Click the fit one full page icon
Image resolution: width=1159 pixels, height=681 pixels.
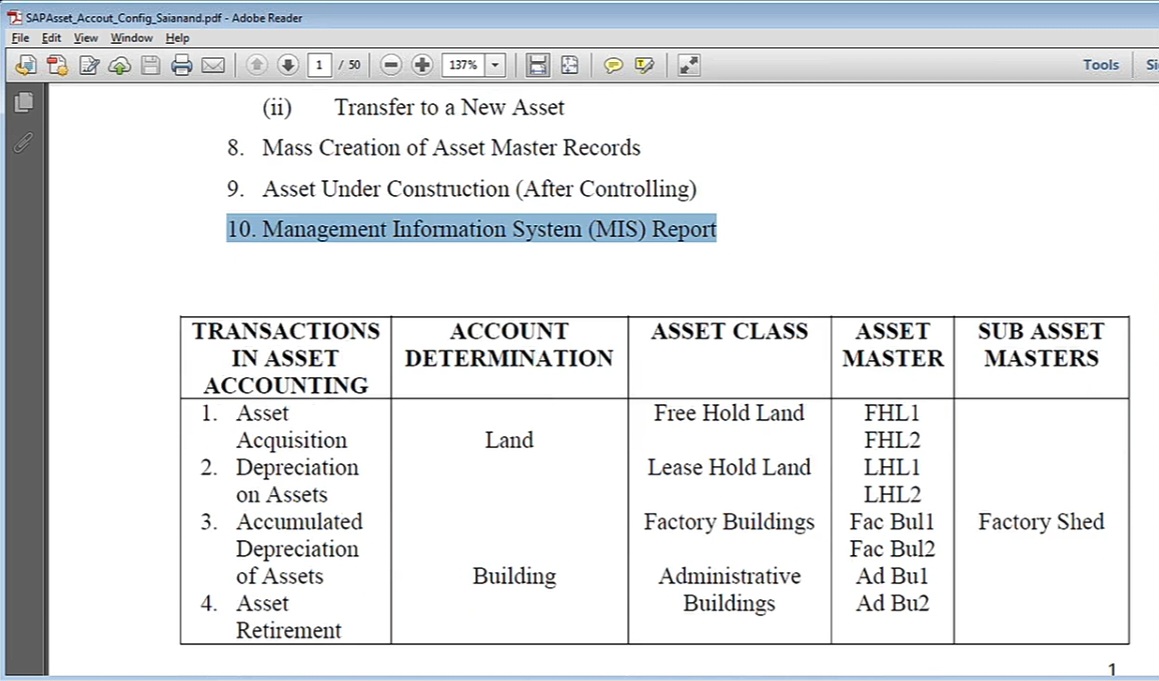click(570, 65)
